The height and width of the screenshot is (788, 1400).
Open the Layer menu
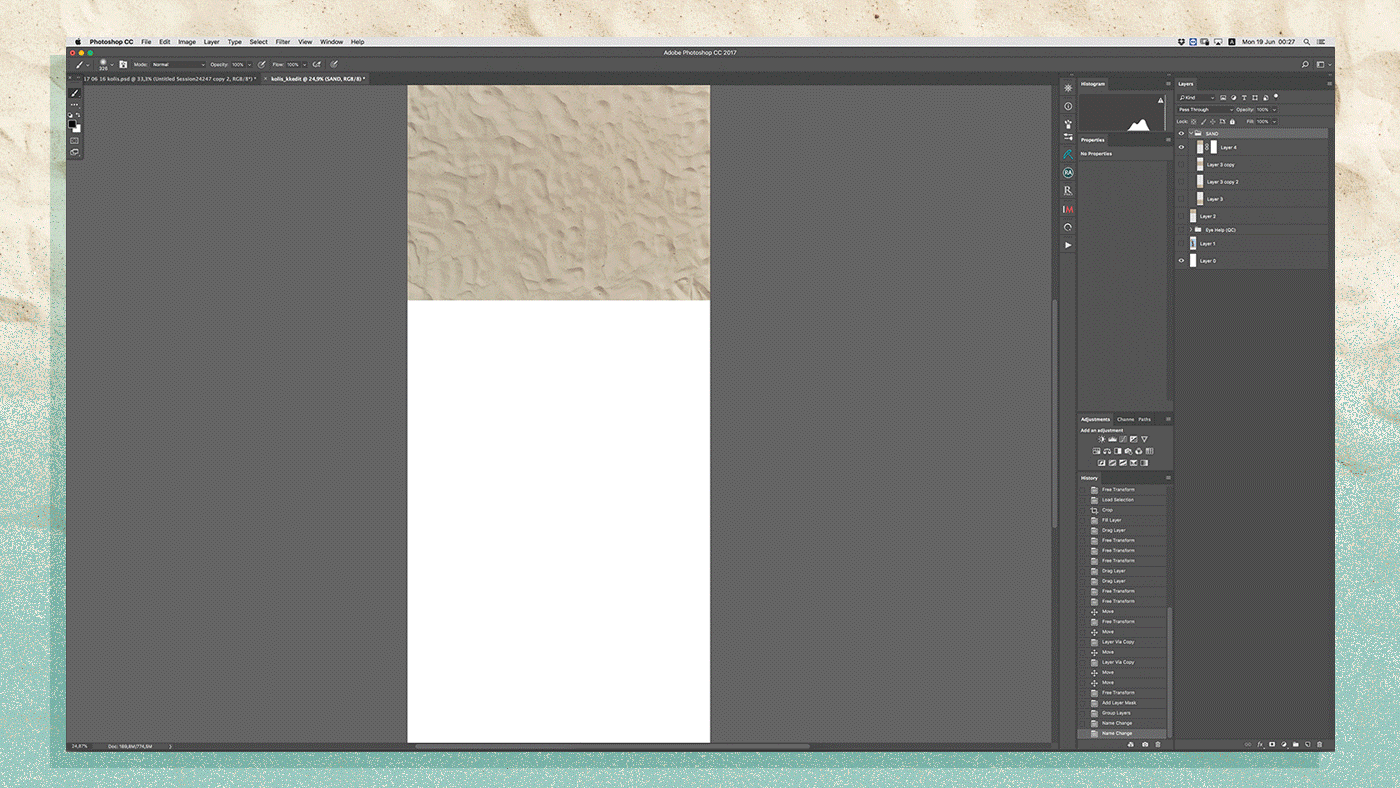click(212, 42)
